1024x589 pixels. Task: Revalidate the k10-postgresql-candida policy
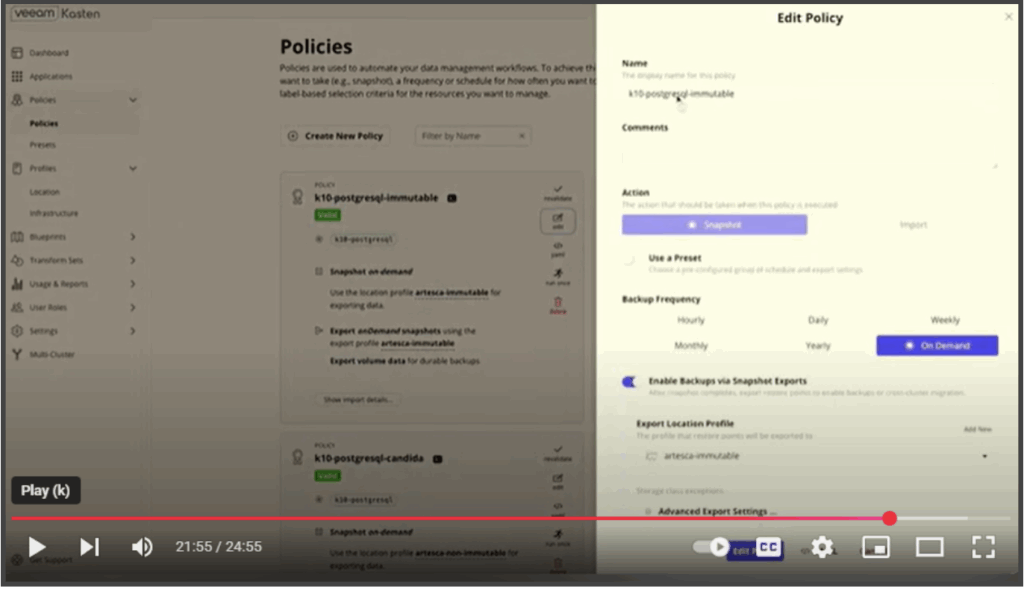pos(558,453)
